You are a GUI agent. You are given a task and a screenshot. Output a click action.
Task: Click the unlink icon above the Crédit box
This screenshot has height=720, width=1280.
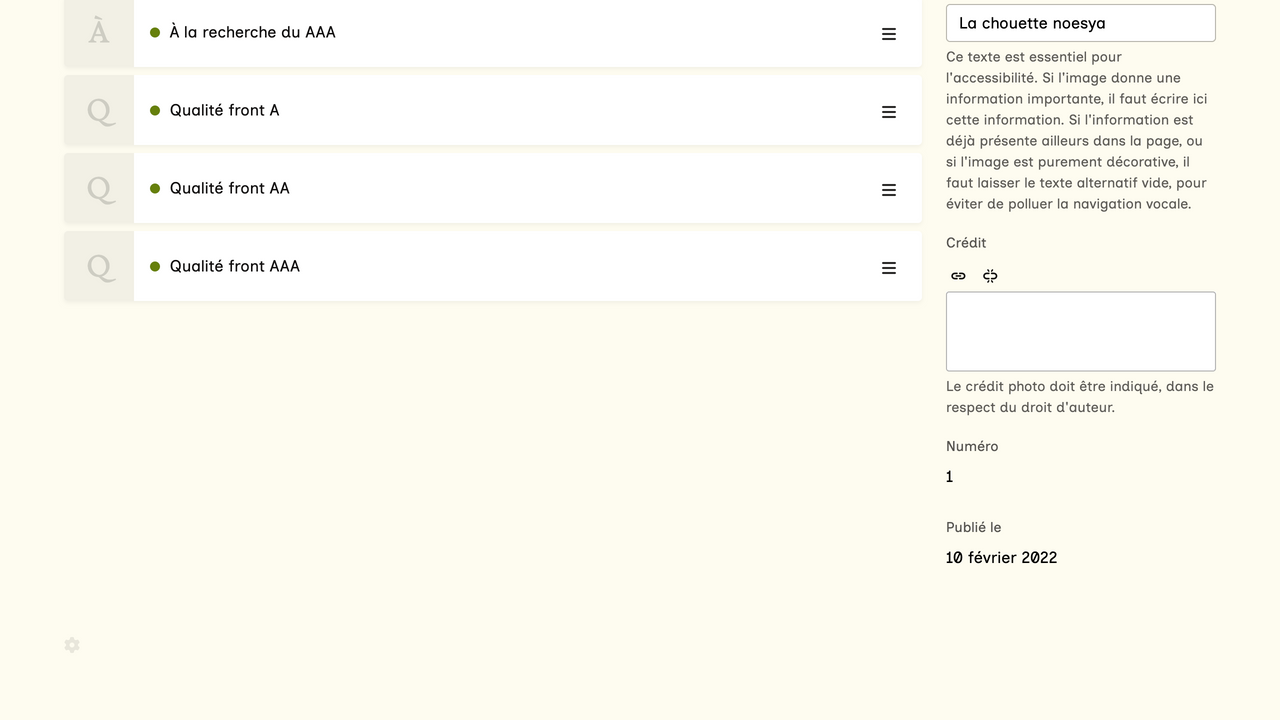click(x=990, y=276)
